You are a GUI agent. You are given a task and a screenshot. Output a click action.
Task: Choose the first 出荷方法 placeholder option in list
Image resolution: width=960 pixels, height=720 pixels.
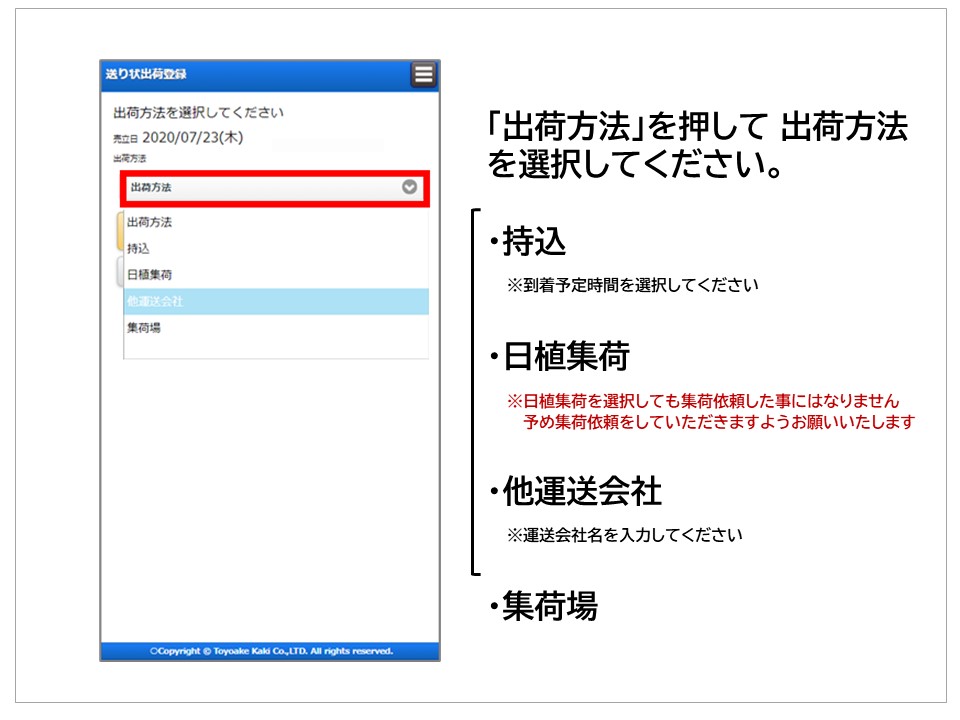click(150, 222)
